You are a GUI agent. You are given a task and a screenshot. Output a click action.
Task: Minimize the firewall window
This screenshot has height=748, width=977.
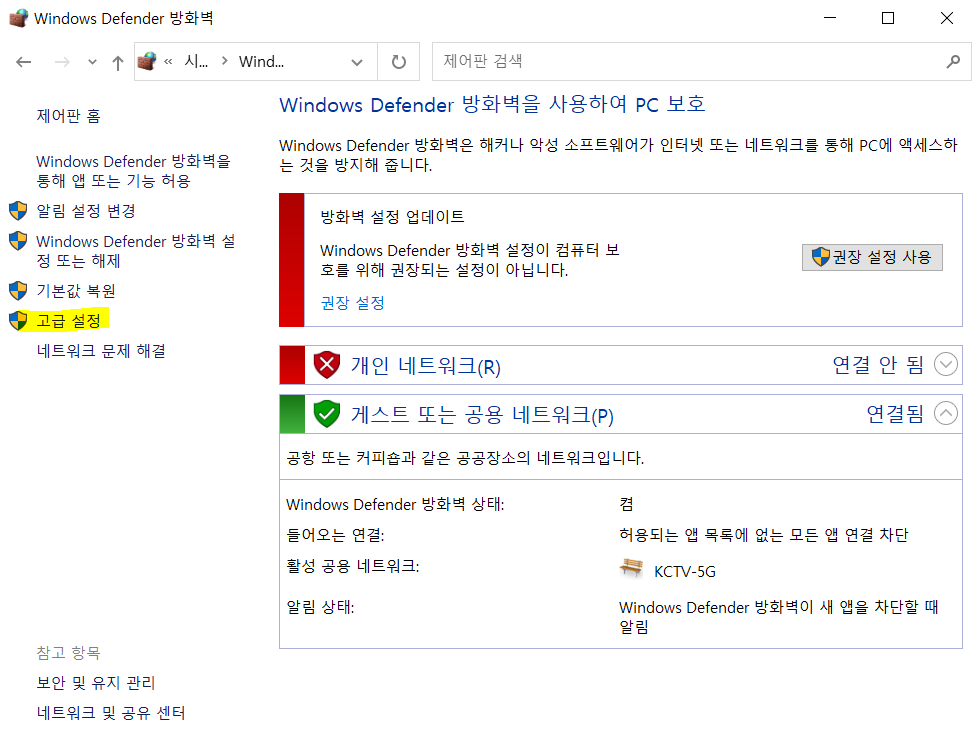click(x=830, y=18)
